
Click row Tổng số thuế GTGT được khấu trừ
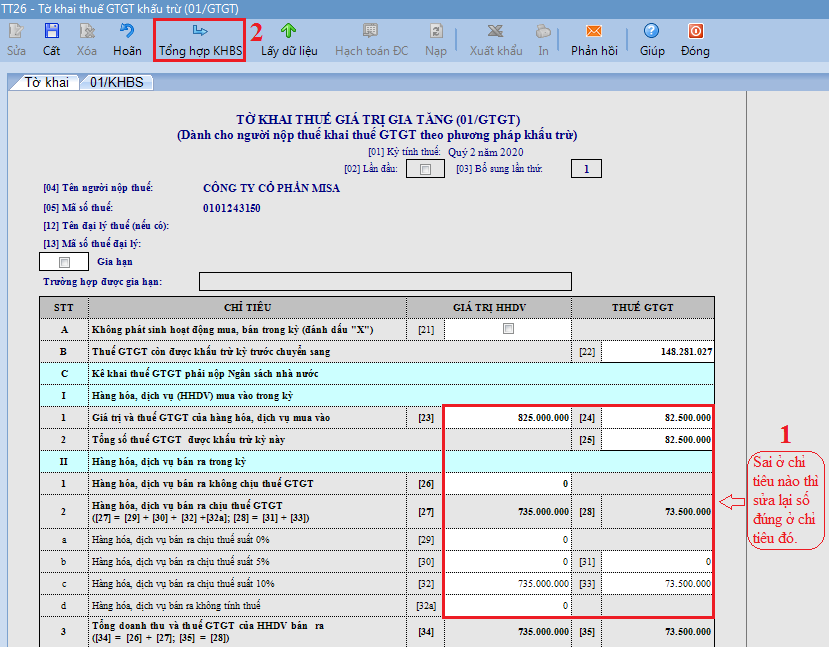[x=377, y=440]
